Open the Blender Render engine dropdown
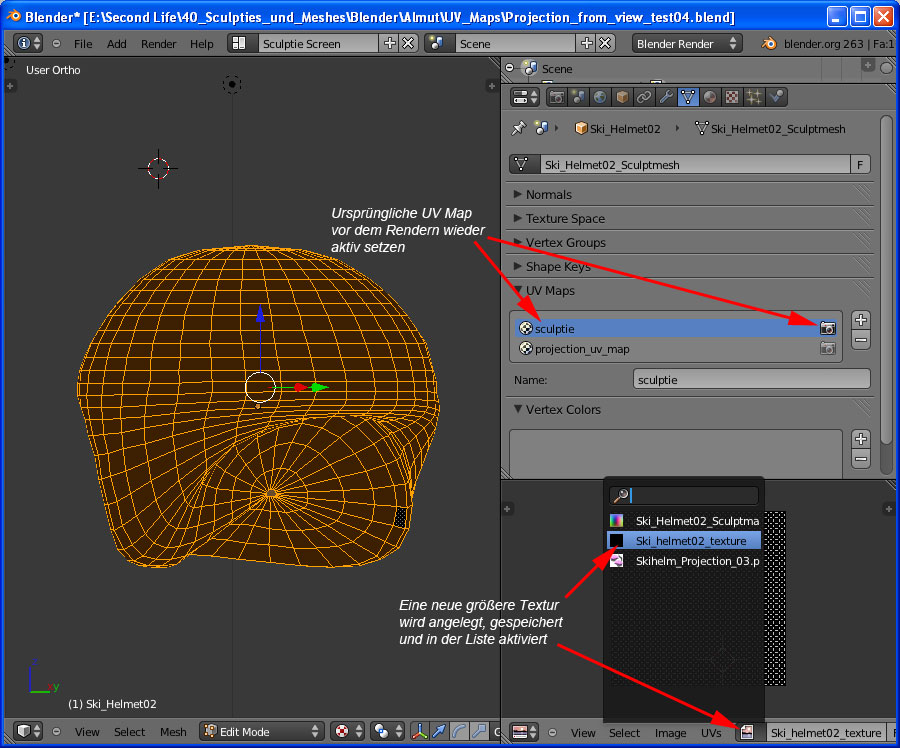The image size is (900, 748). tap(687, 43)
